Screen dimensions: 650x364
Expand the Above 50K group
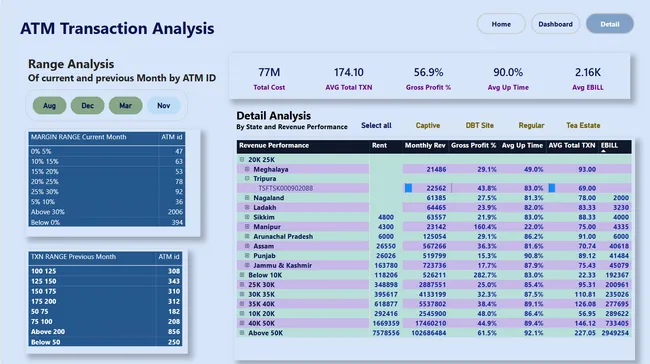242,333
